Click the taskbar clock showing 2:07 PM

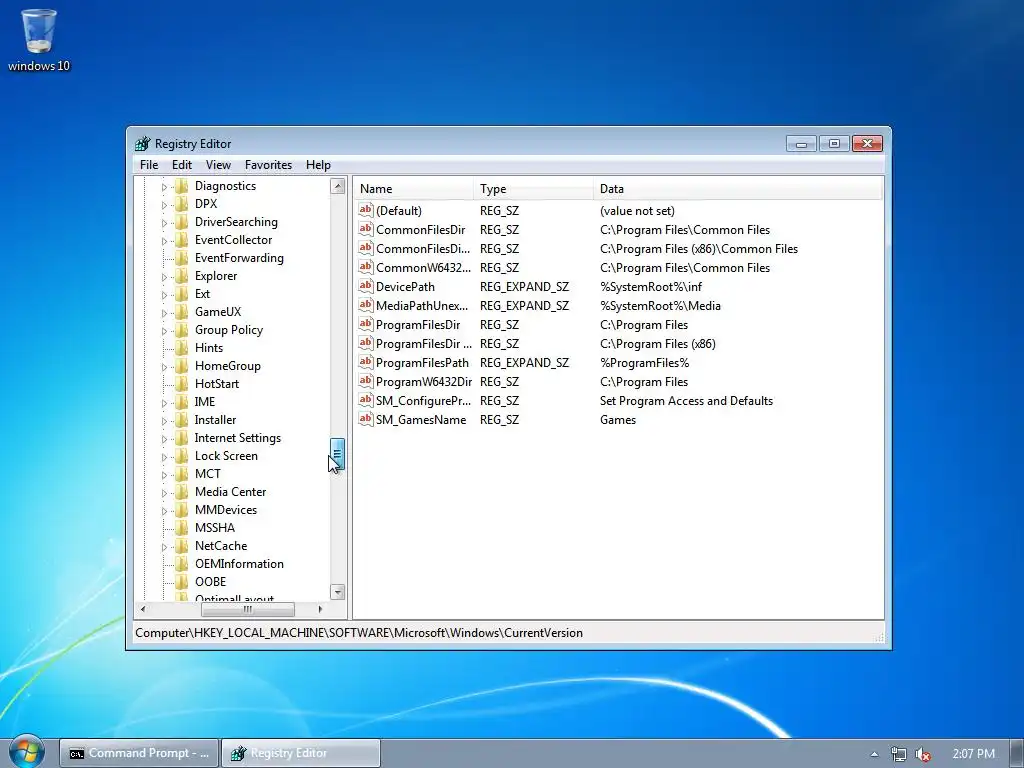(x=973, y=754)
